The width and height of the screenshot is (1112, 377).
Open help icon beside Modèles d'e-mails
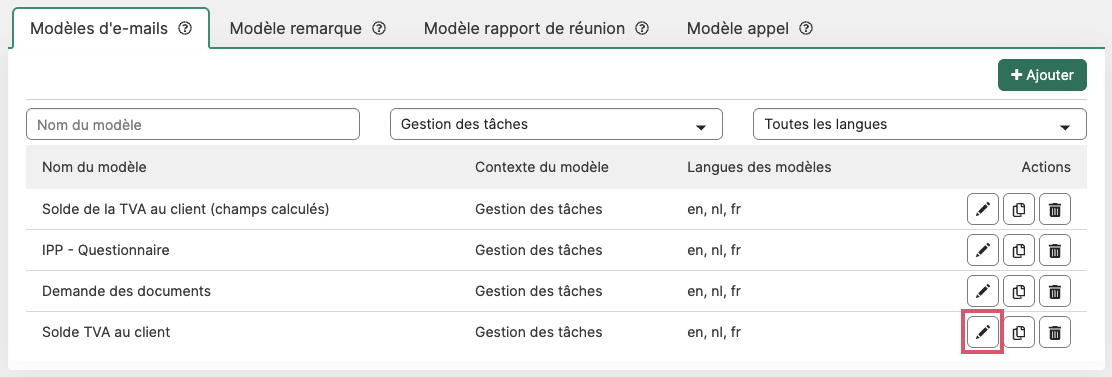185,28
